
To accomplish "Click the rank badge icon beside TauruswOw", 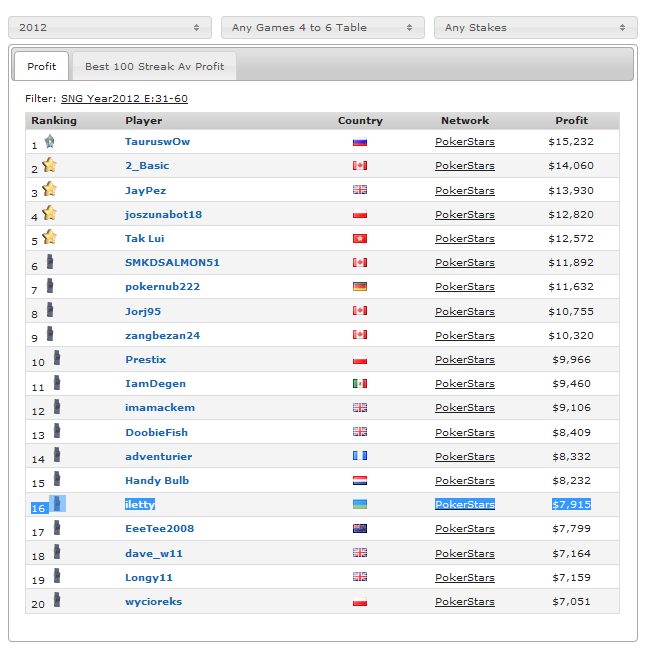I will (49, 141).
